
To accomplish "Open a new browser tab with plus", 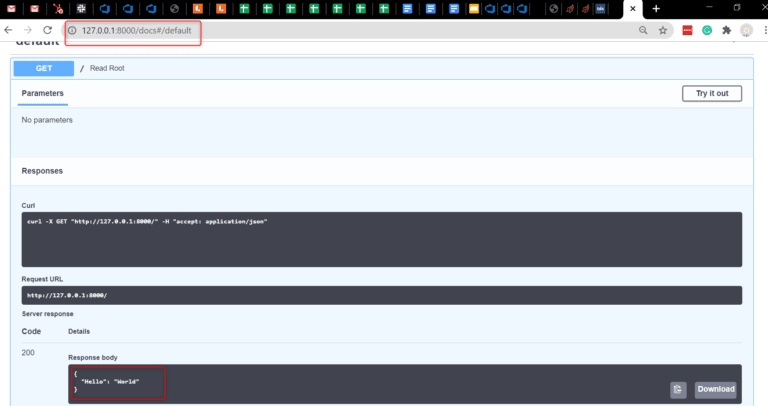I will 656,8.
